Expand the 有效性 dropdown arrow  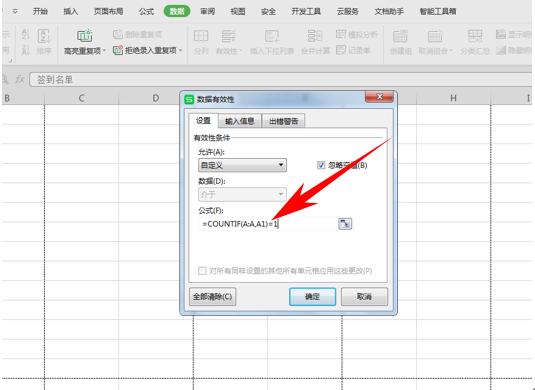pyautogui.click(x=241, y=51)
